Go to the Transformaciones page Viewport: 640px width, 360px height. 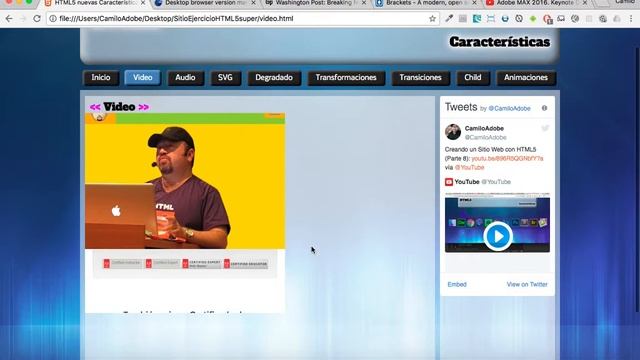[346, 78]
